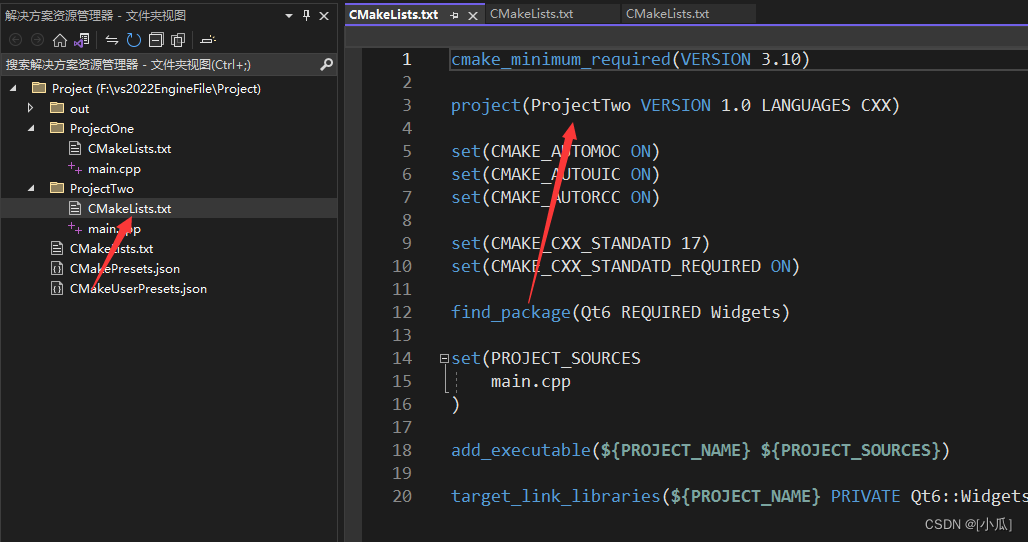This screenshot has width=1028, height=542.
Task: Collapse the ProjectTwo folder
Action: [x=31, y=188]
